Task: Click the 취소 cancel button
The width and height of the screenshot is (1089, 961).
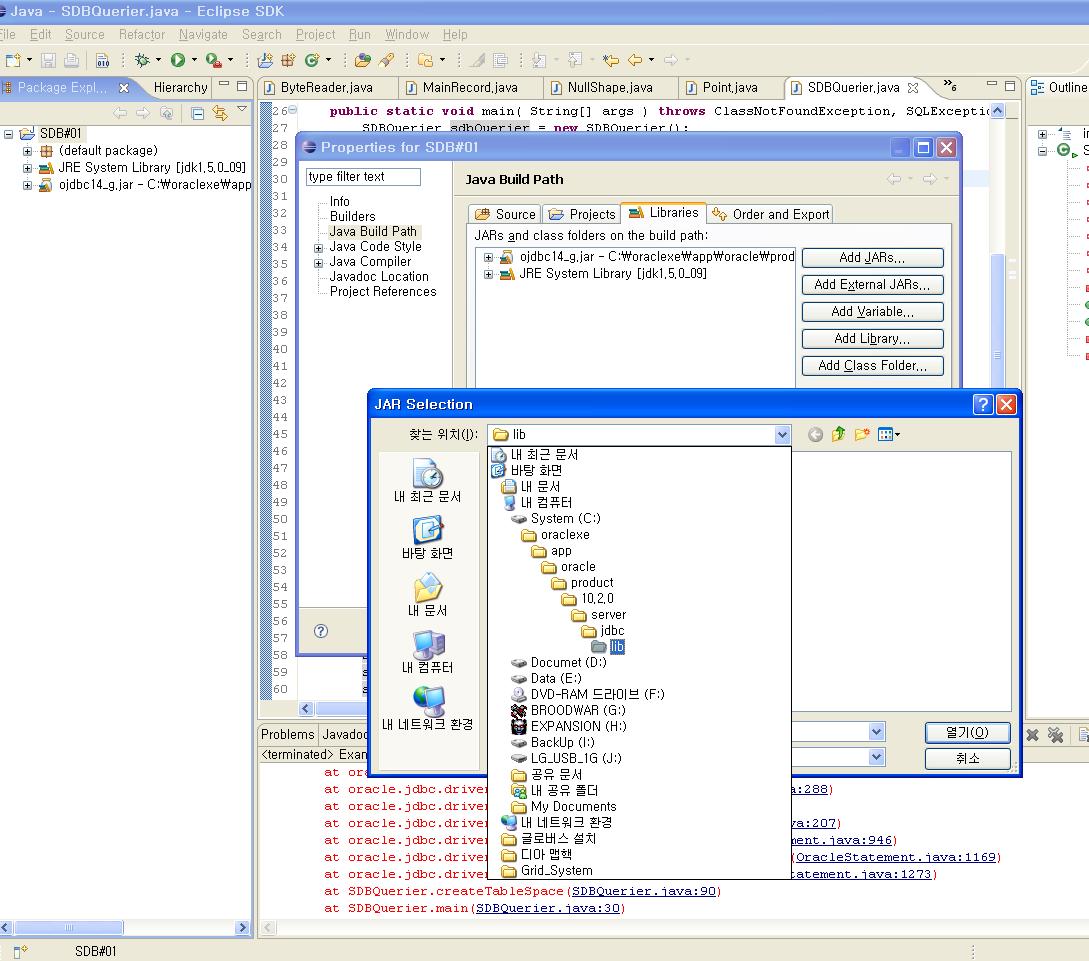Action: tap(967, 759)
